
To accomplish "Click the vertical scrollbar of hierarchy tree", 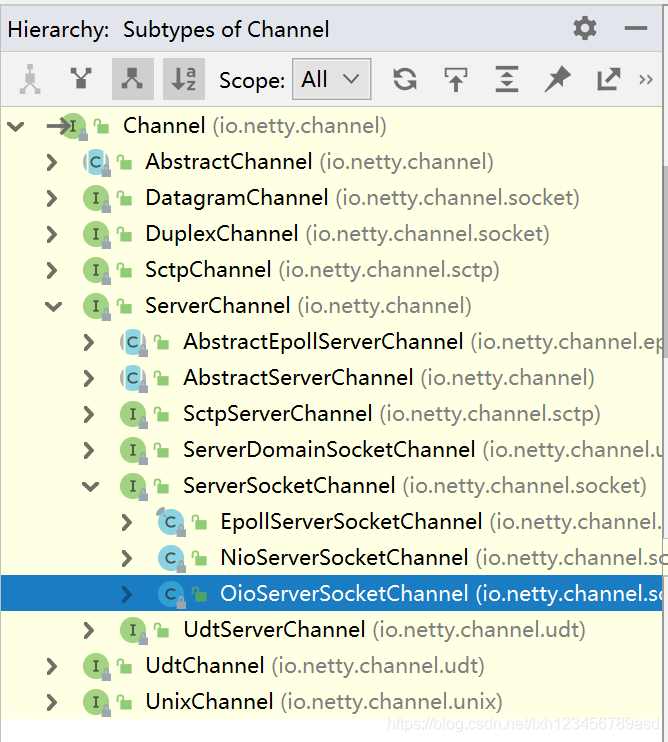I will [665, 263].
